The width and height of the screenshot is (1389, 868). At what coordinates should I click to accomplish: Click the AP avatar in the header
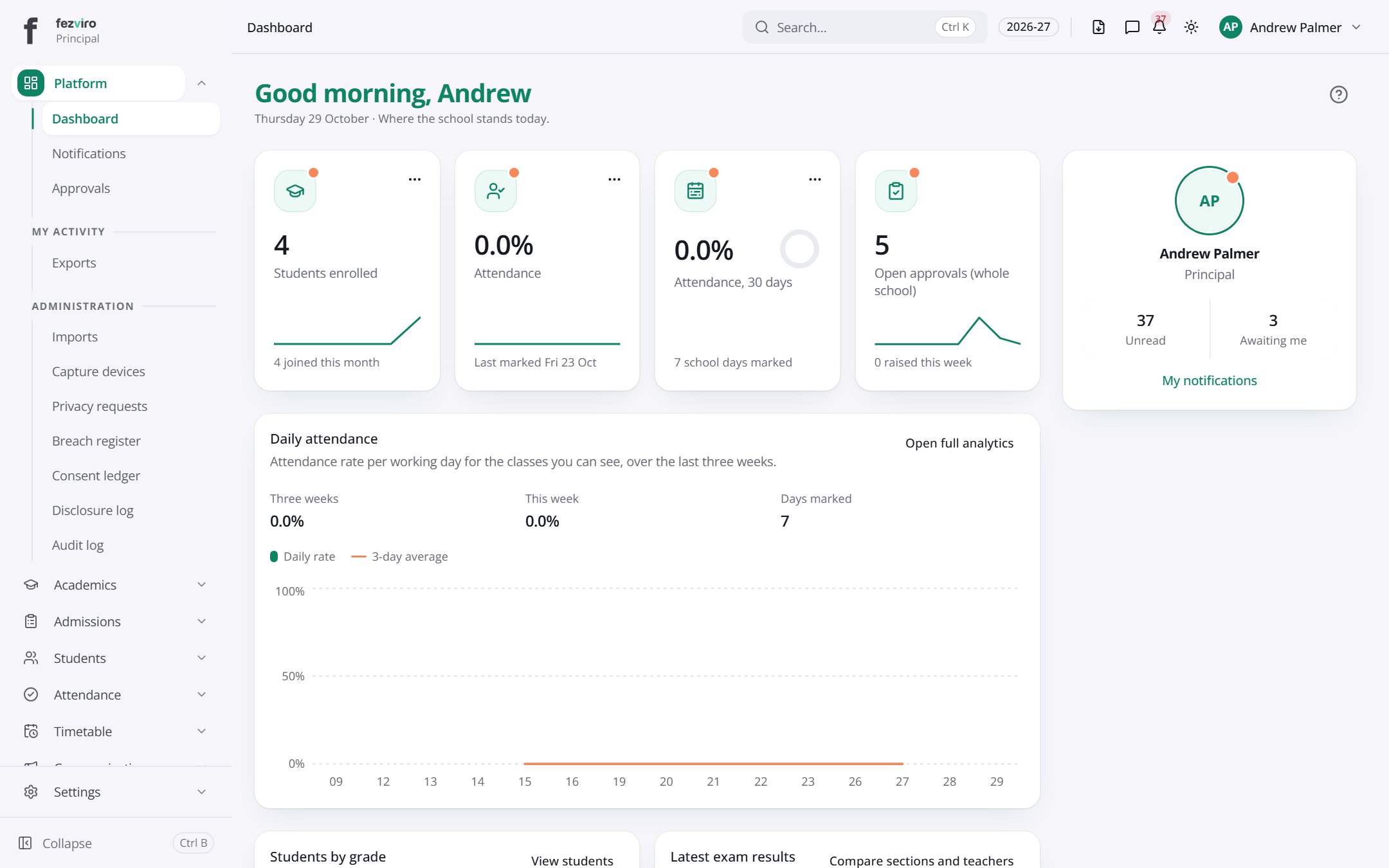click(x=1230, y=27)
